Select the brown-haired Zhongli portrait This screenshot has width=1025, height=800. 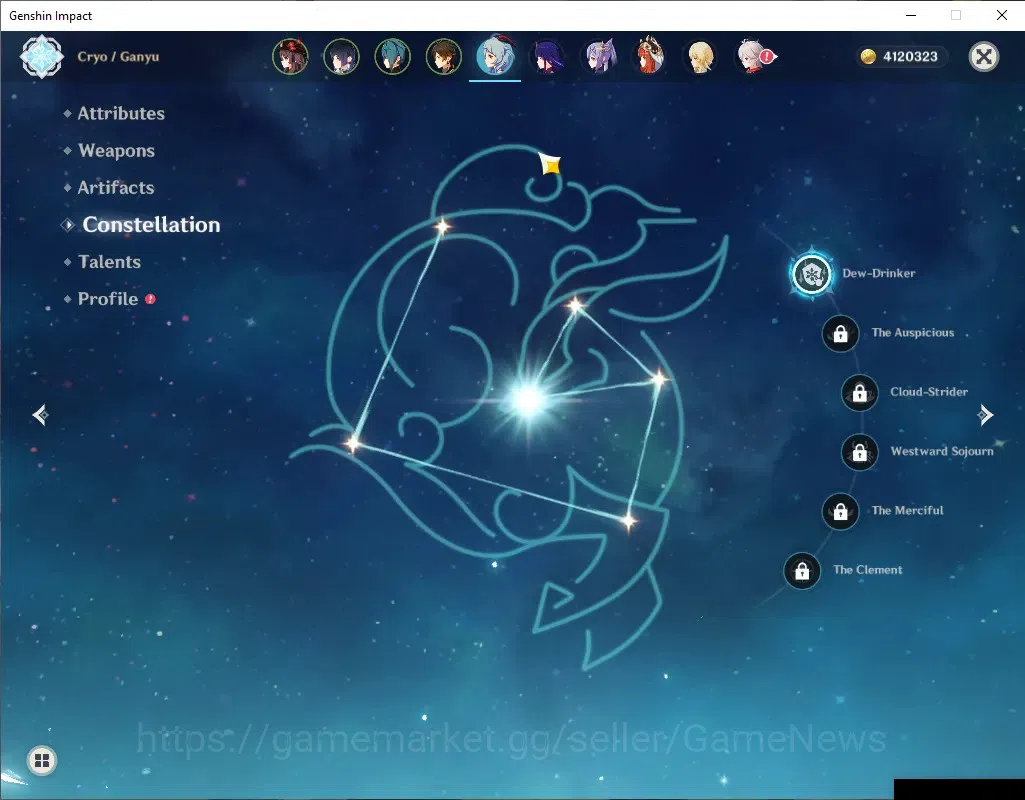[x=444, y=57]
